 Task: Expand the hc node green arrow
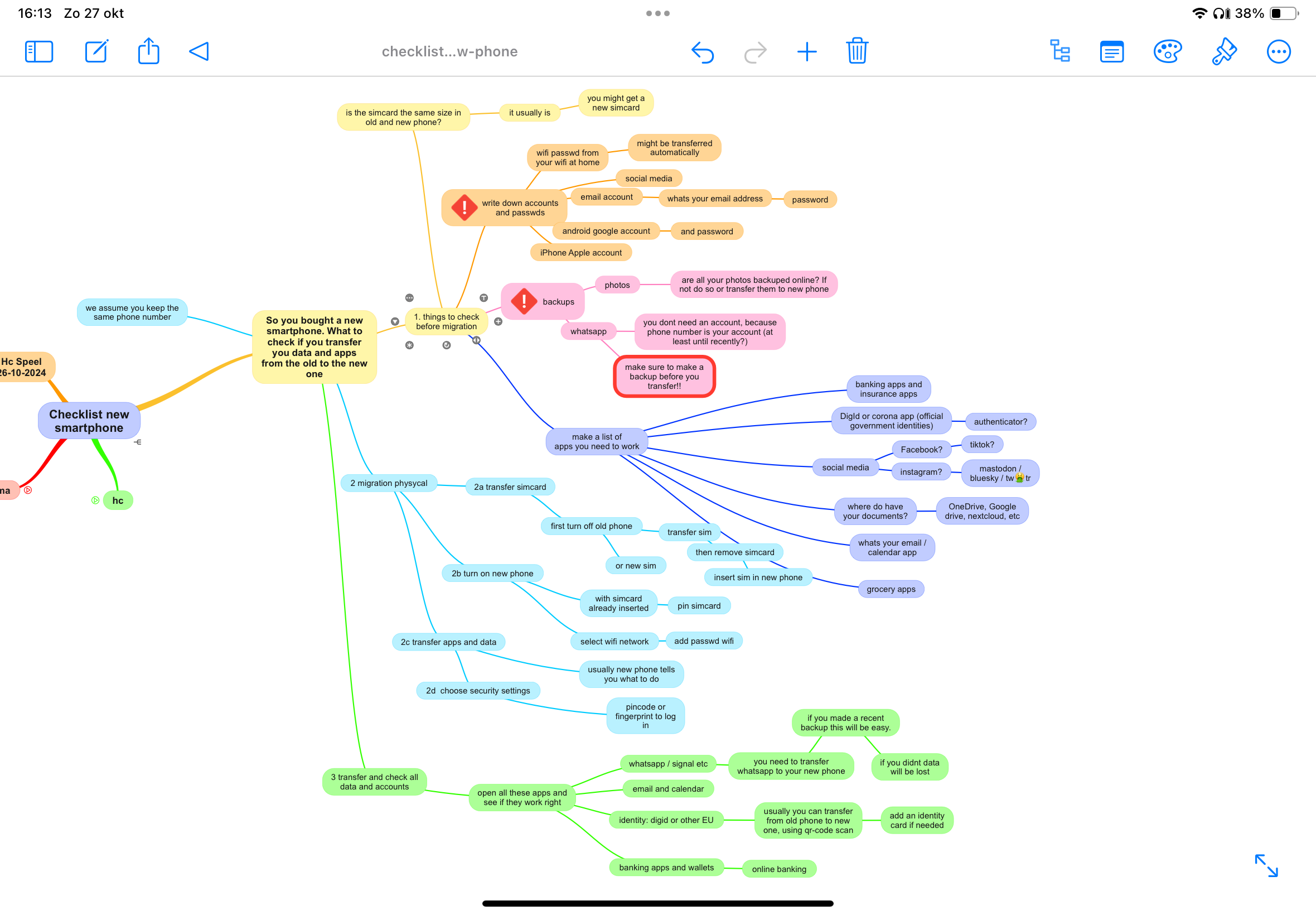pyautogui.click(x=95, y=500)
